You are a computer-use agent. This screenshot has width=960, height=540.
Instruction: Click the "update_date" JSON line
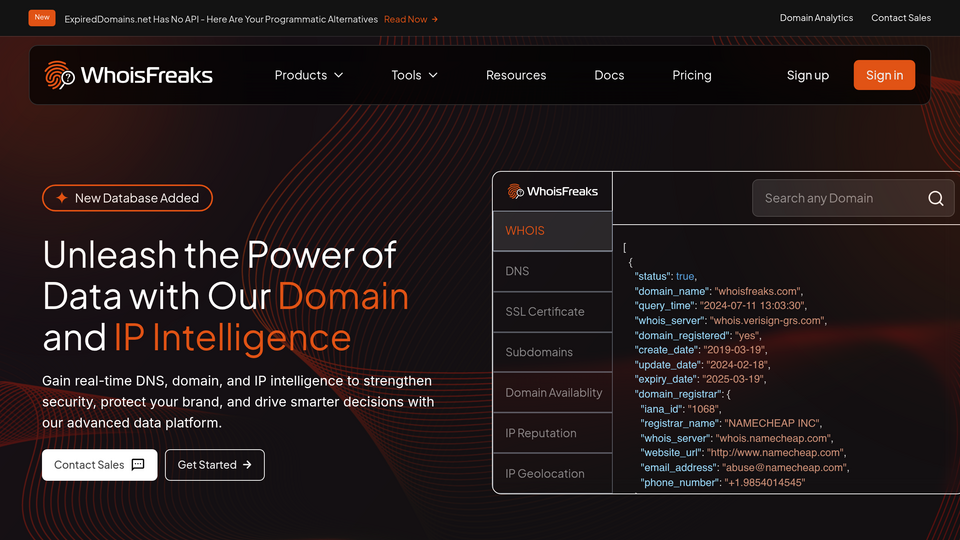(702, 365)
